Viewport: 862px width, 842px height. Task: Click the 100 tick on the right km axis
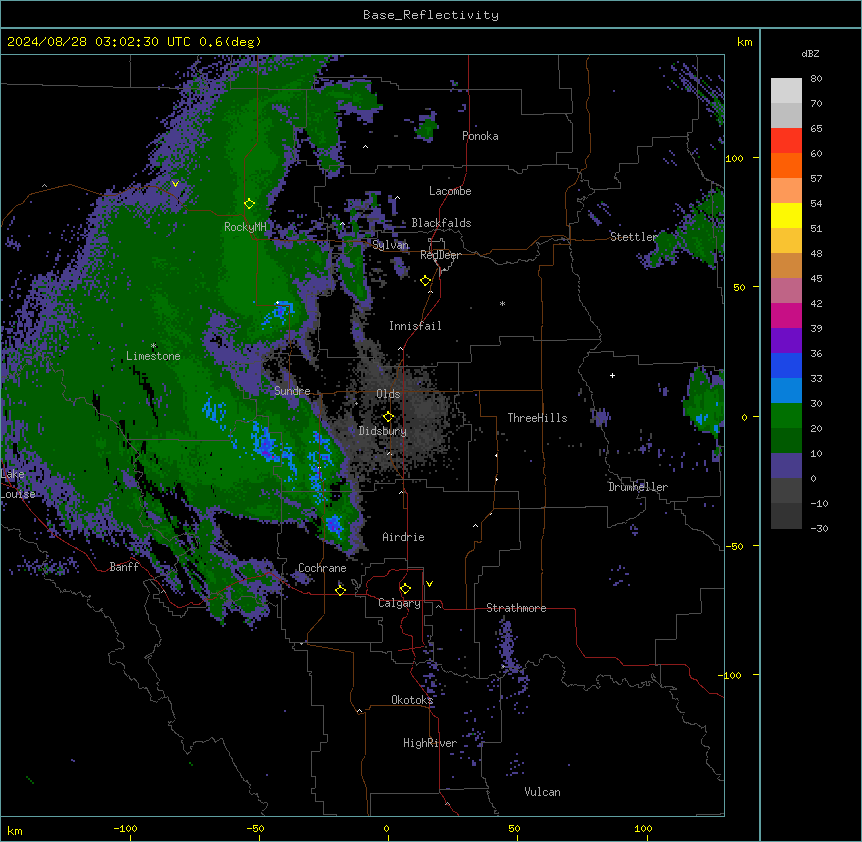[x=734, y=158]
